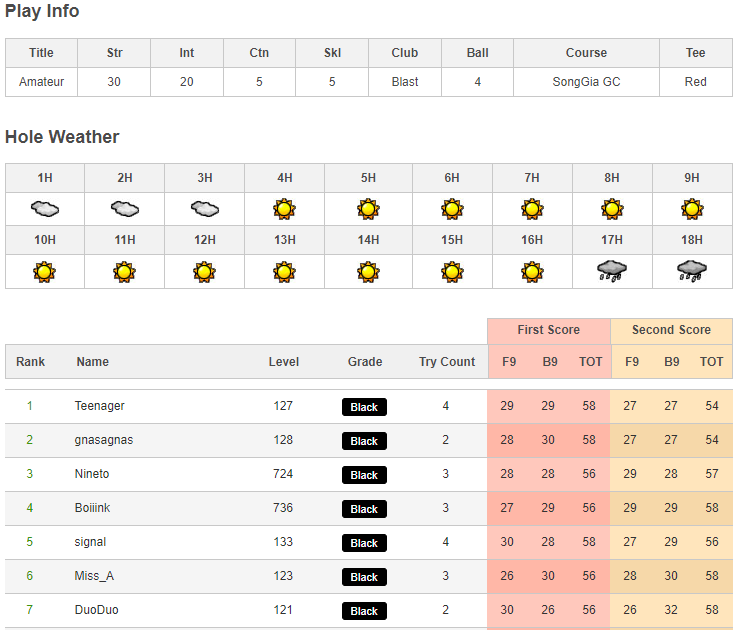
Task: Click the First Score column header
Action: pyautogui.click(x=548, y=330)
